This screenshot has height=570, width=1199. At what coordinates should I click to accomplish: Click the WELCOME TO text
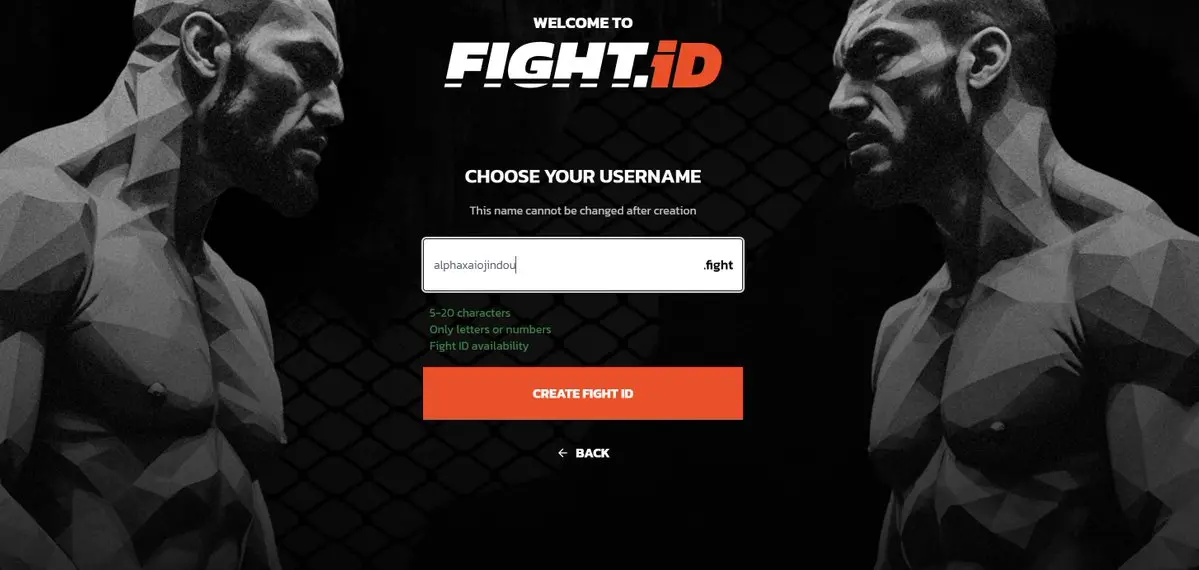[583, 23]
